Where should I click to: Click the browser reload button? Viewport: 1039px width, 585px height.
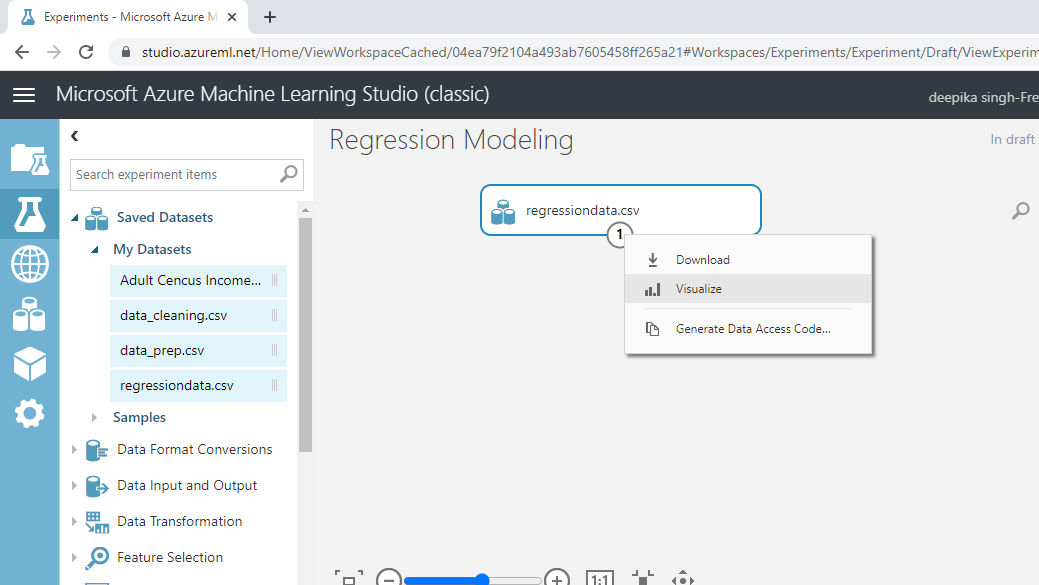86,52
